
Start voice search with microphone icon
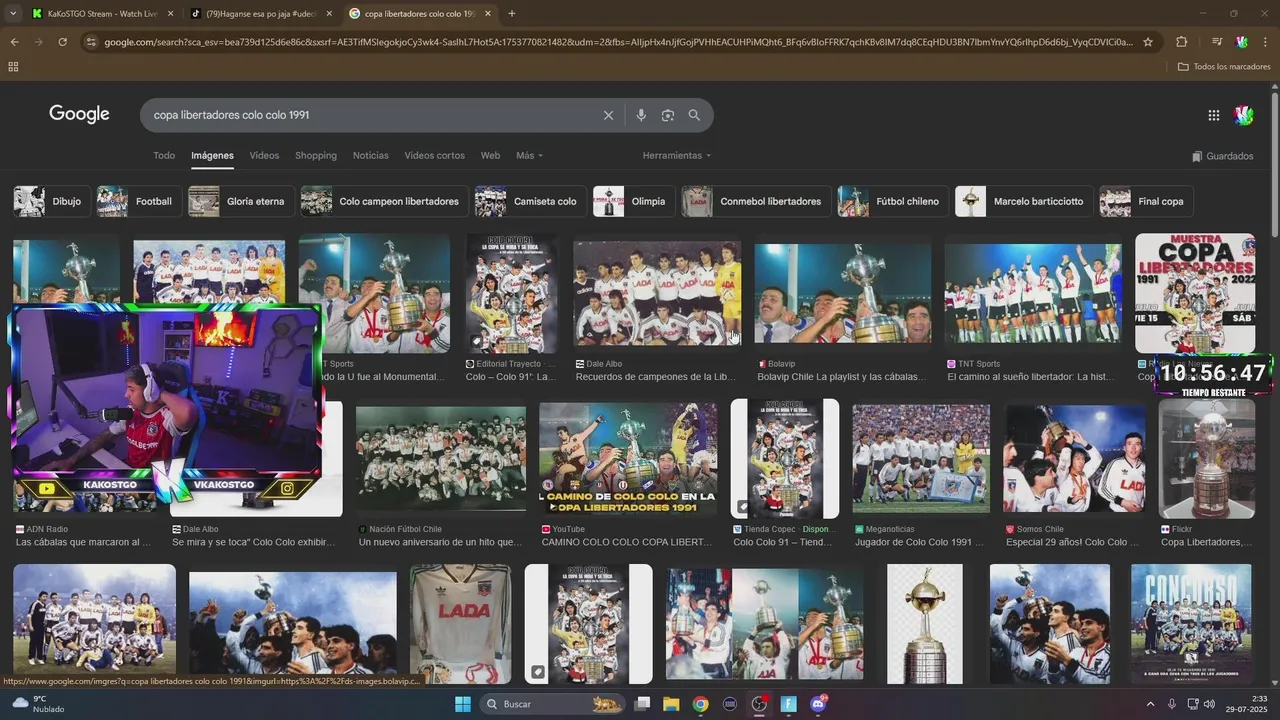click(641, 115)
